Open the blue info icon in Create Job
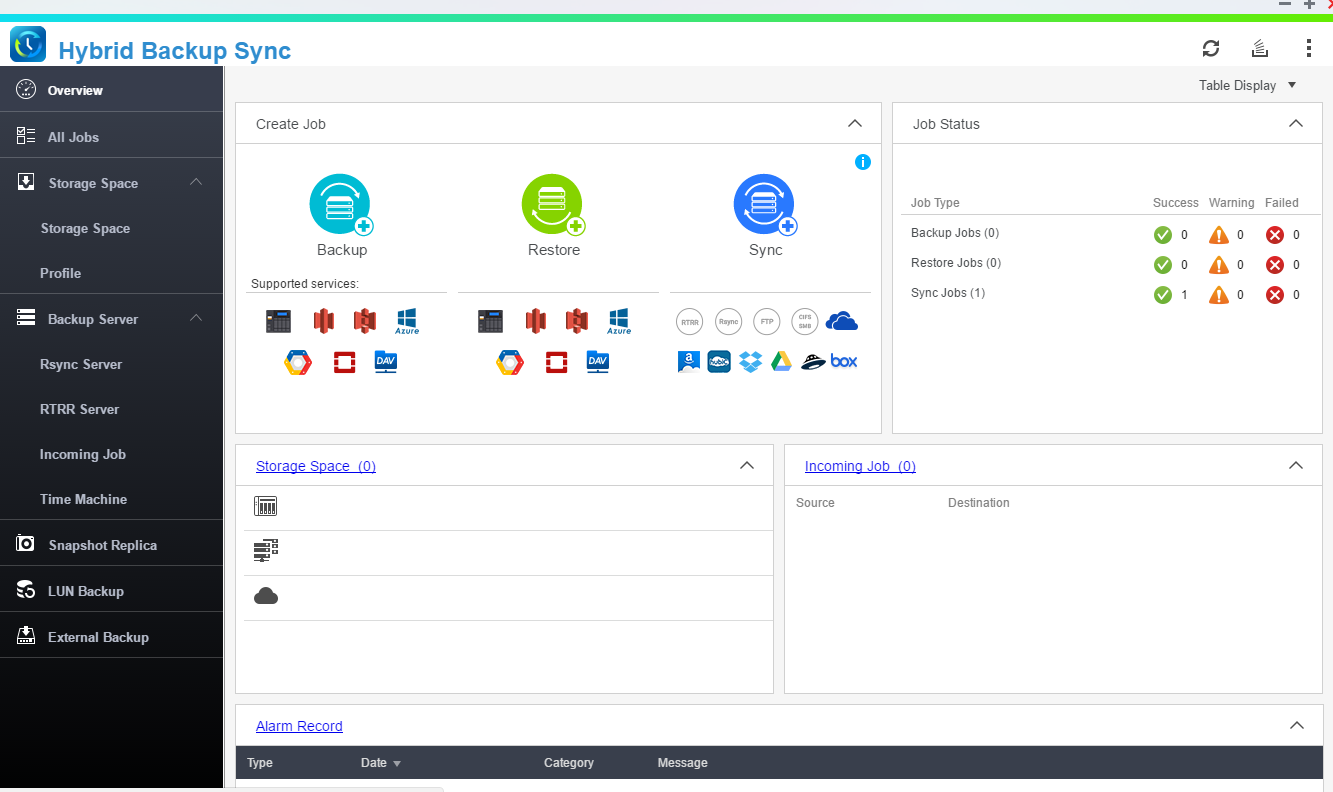1333x792 pixels. point(863,162)
